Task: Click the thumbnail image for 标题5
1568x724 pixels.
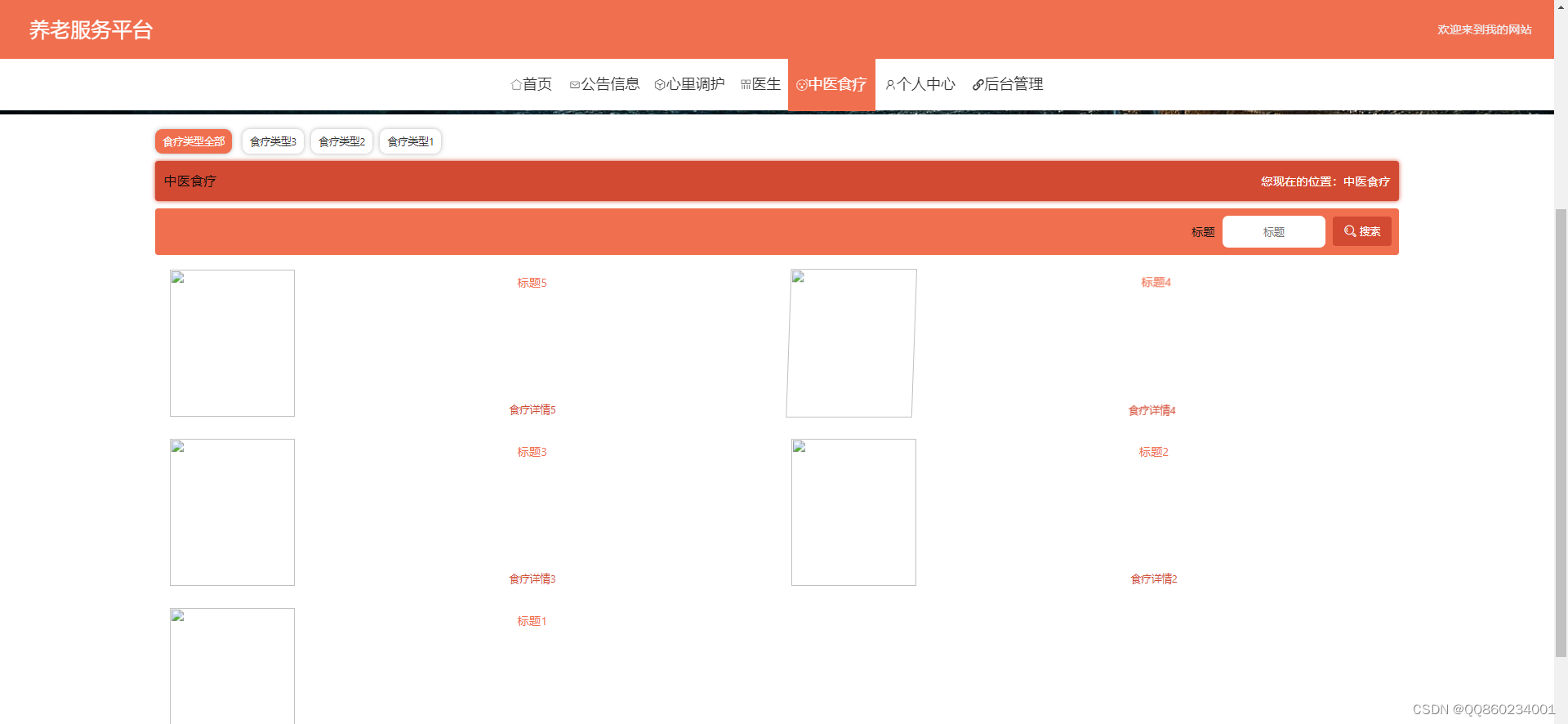Action: point(232,343)
